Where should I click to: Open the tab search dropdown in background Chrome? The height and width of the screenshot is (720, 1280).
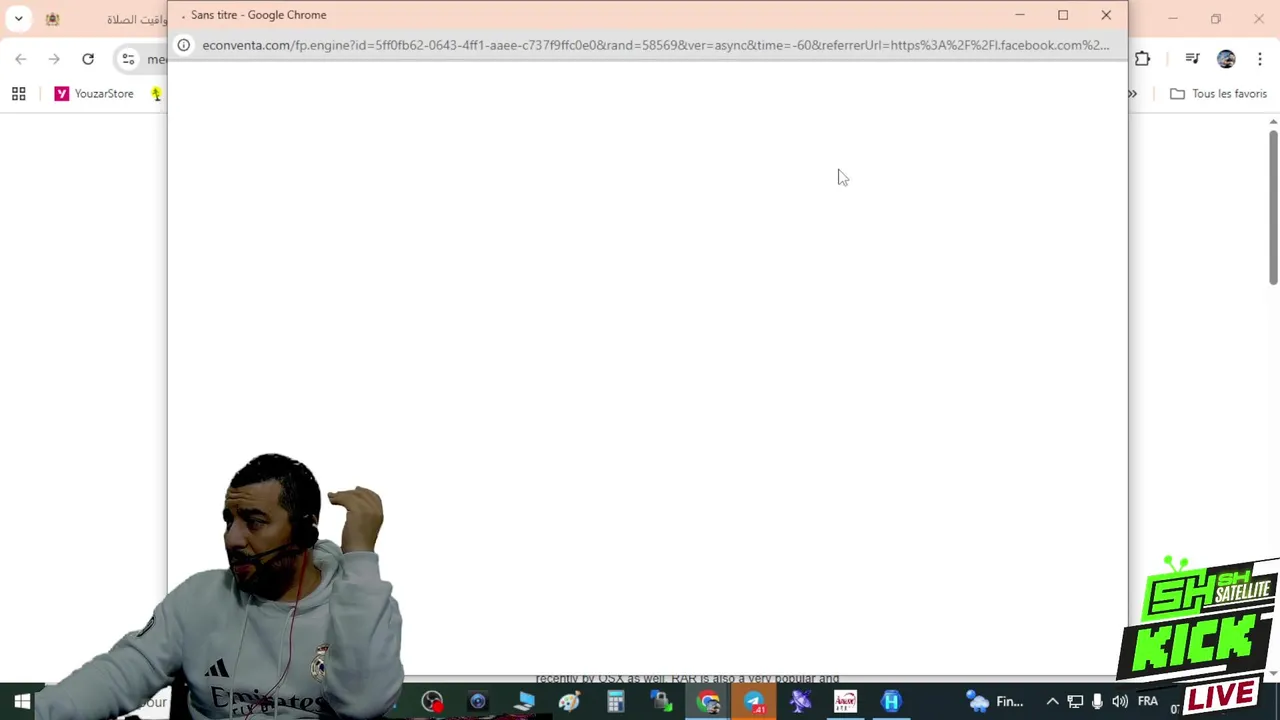click(18, 18)
